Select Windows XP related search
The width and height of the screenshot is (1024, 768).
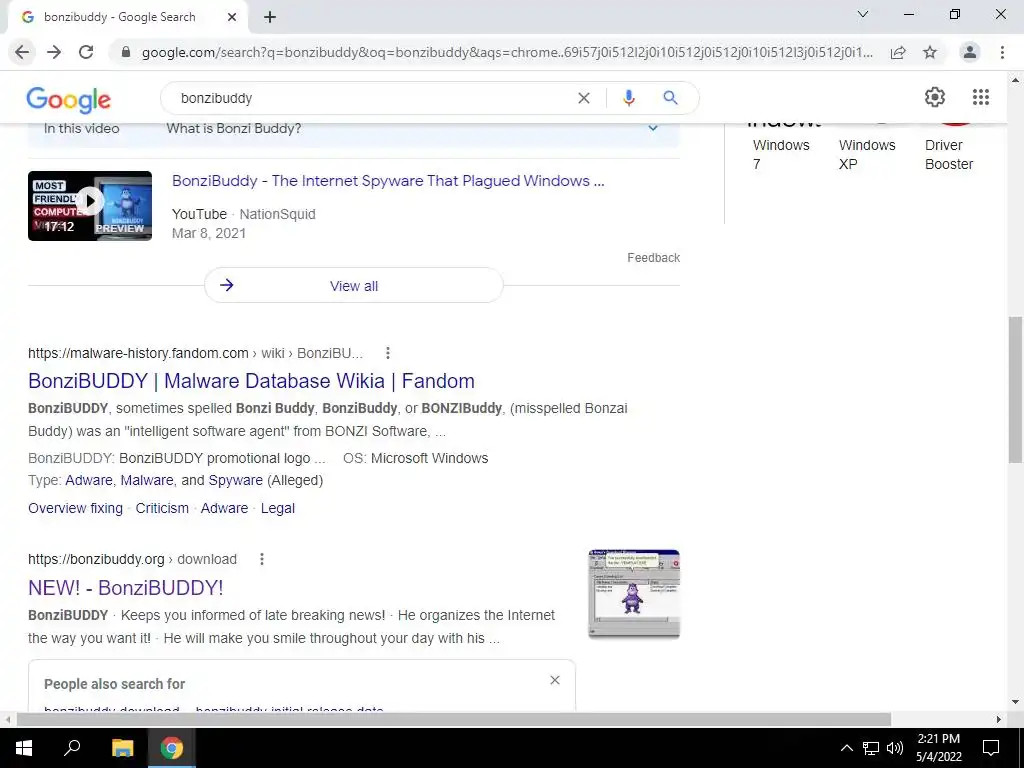[867, 154]
